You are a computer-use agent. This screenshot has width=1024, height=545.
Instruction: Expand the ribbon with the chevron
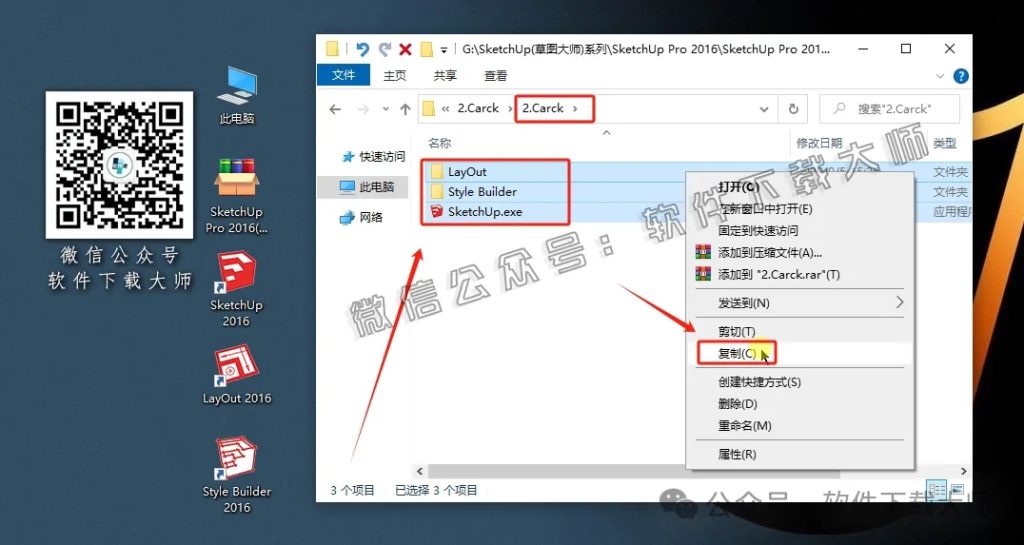tap(940, 76)
